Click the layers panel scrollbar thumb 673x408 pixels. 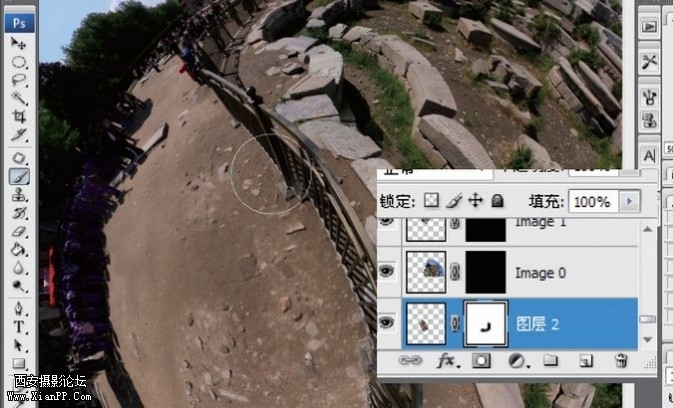[x=648, y=319]
